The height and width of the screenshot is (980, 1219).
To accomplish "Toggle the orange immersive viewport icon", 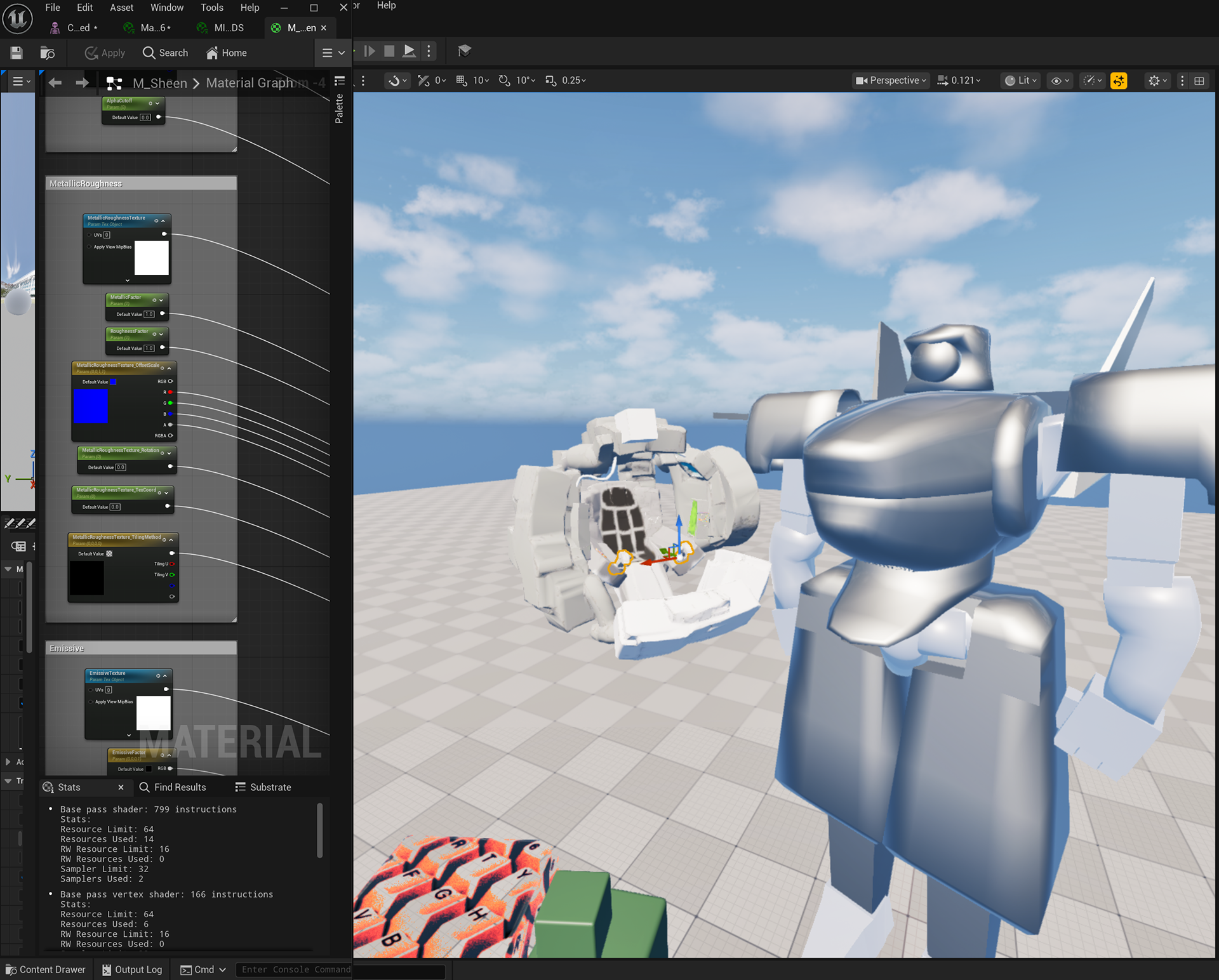I will coord(1119,81).
